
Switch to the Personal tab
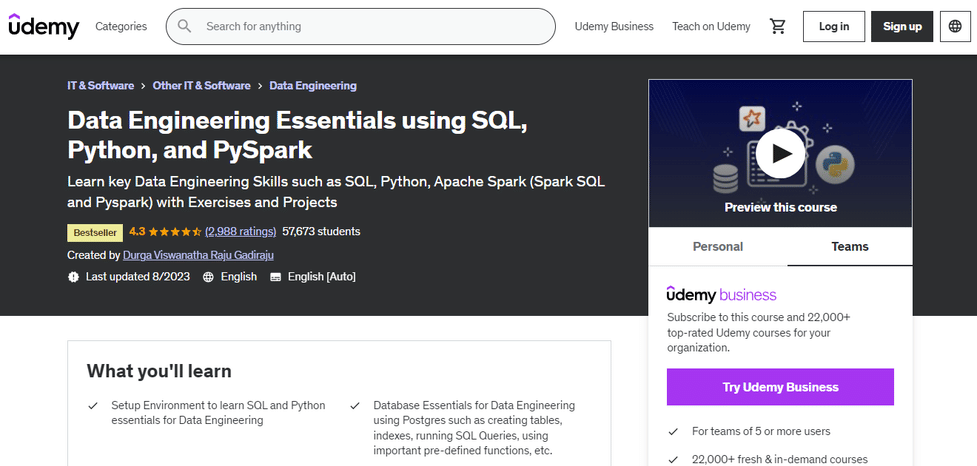(x=718, y=246)
